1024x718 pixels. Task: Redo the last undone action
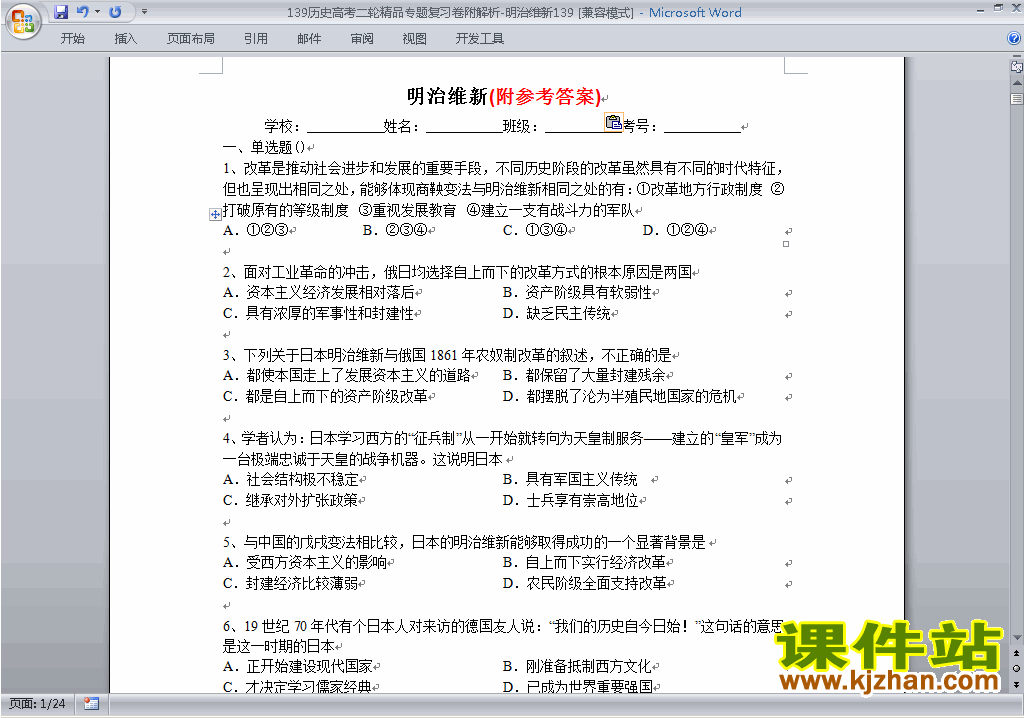coord(116,12)
